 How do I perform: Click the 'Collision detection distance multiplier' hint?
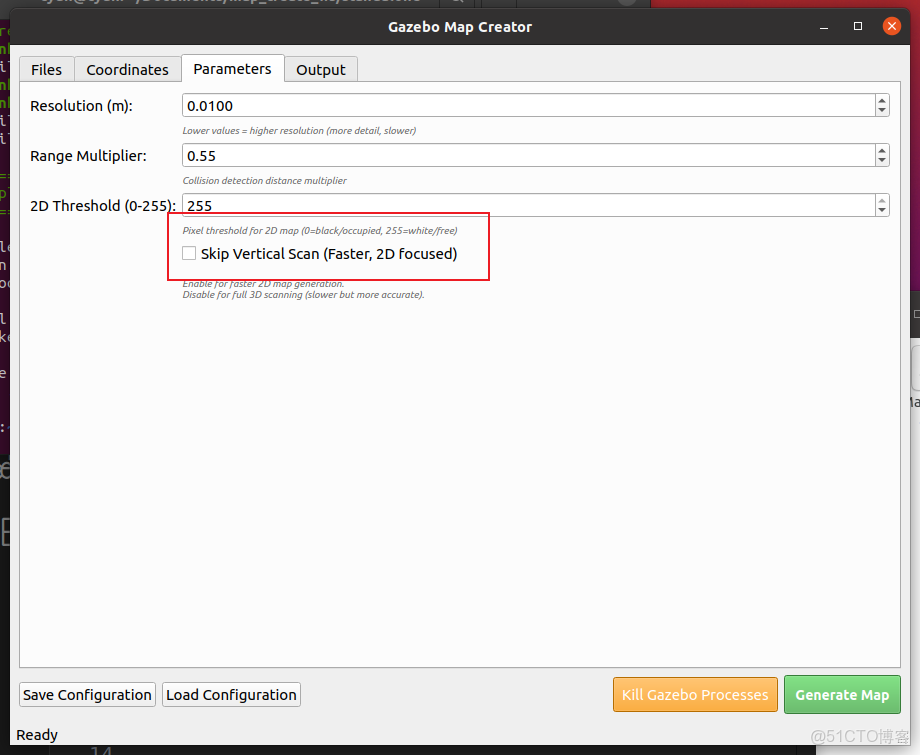(264, 181)
